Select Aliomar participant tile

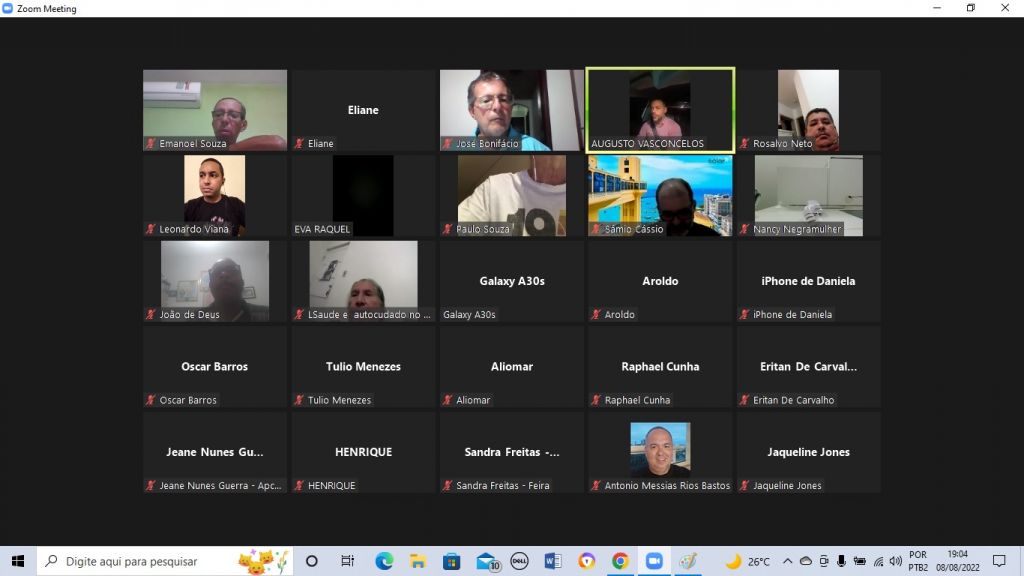pos(511,367)
